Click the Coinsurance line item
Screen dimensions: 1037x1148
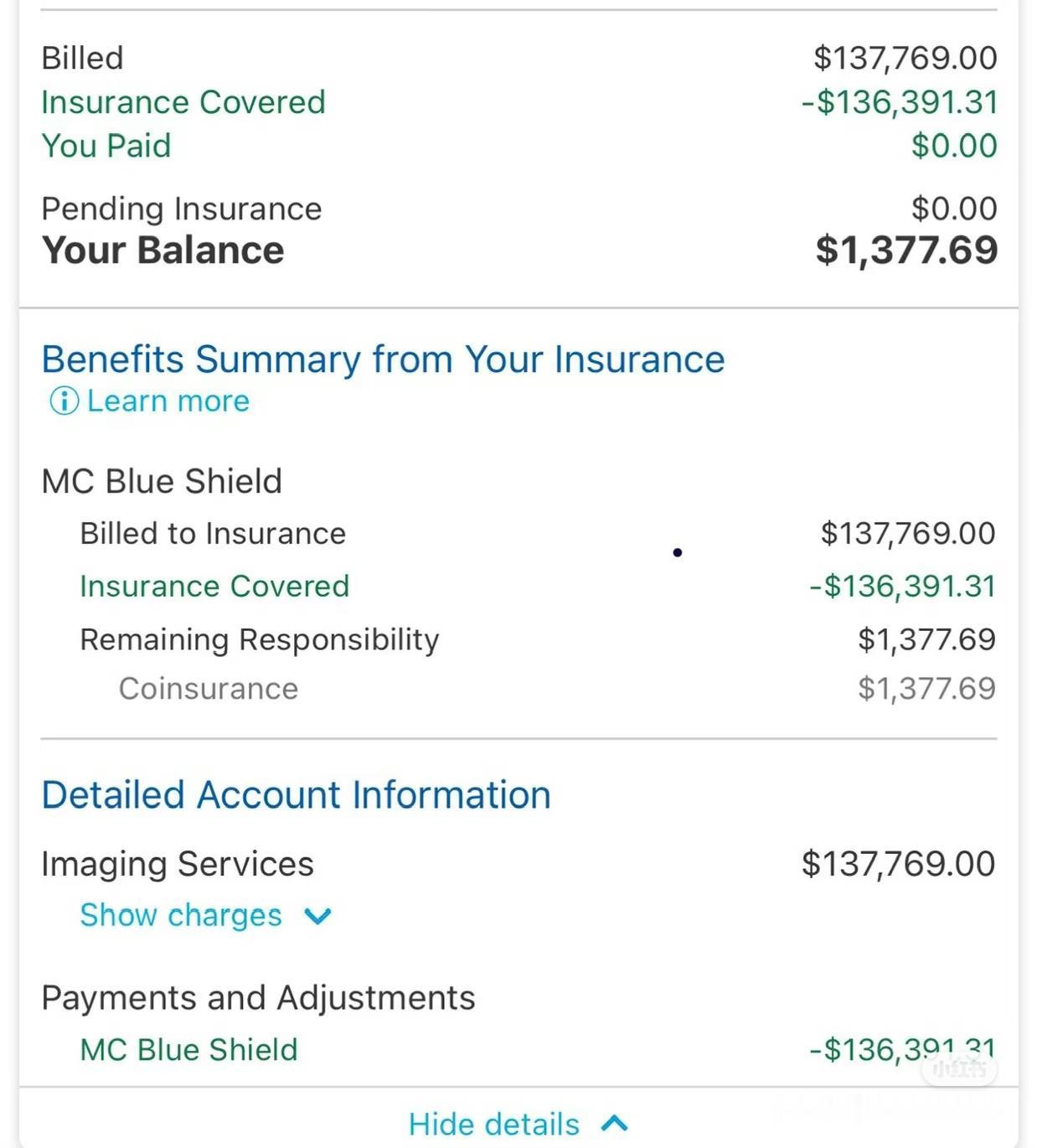557,689
